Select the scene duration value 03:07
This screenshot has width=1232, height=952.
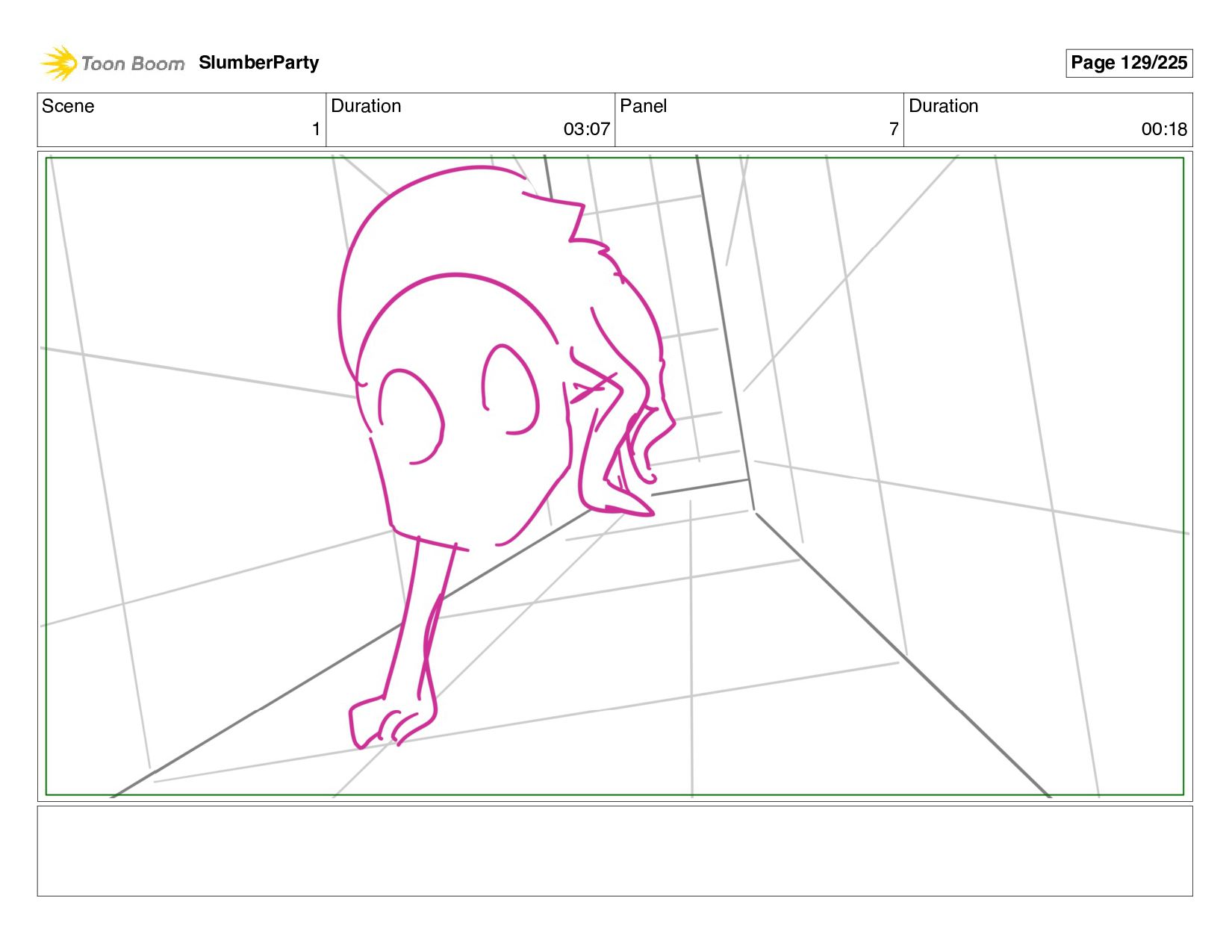click(587, 129)
